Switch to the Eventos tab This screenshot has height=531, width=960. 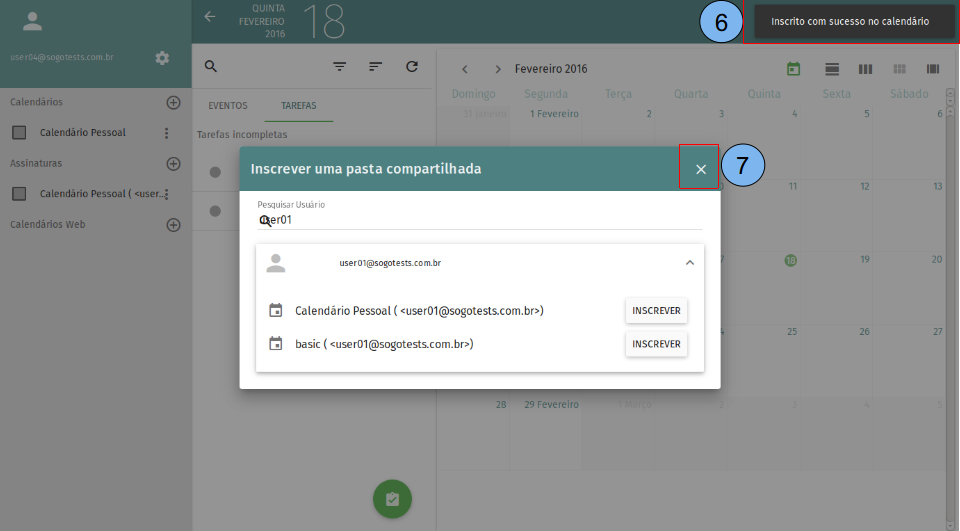227,105
